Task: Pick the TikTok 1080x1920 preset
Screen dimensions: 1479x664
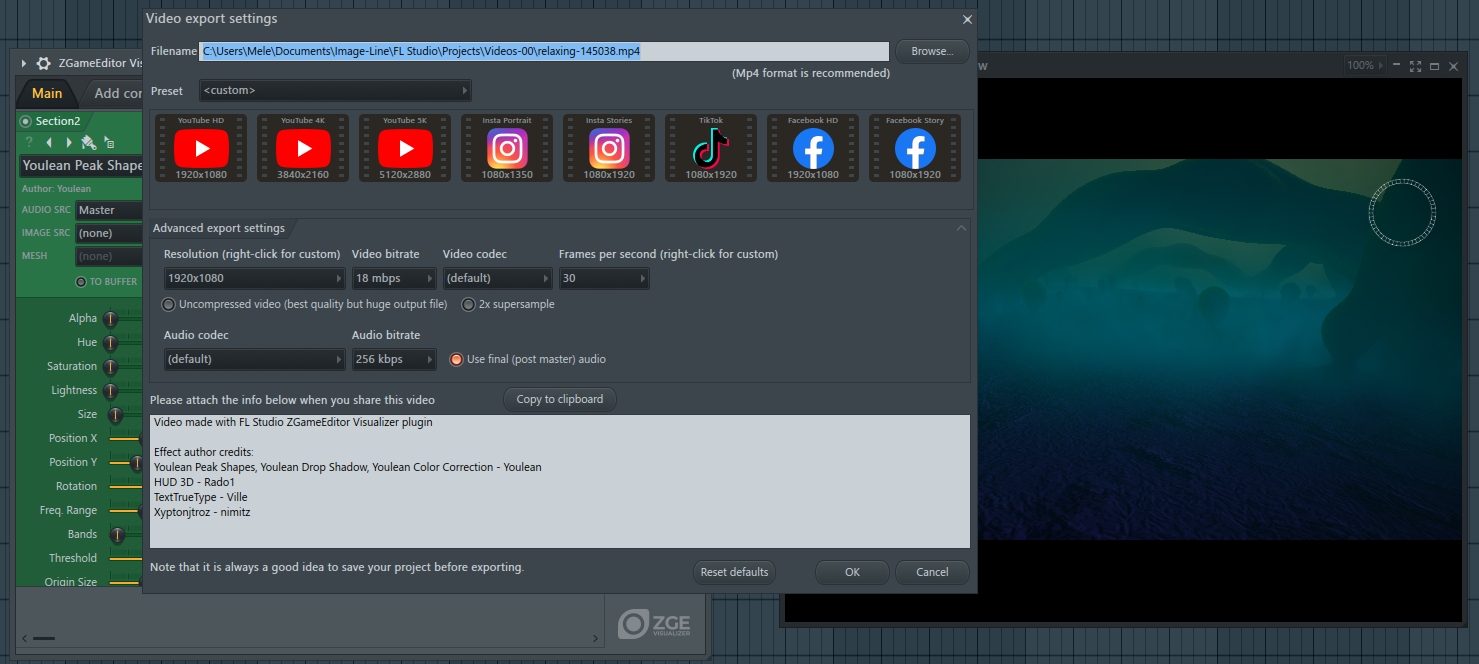Action: (711, 148)
